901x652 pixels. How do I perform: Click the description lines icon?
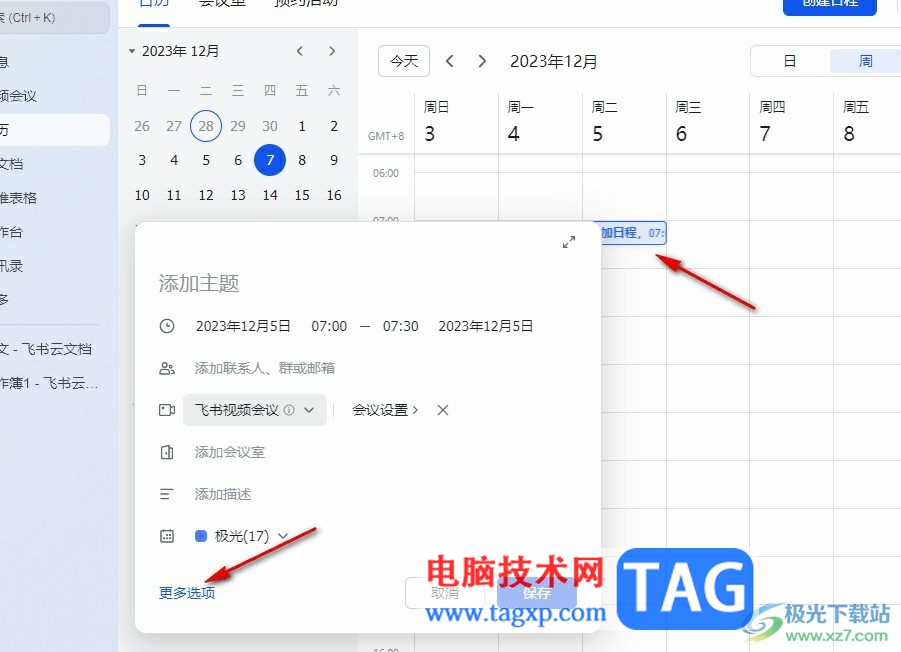click(x=167, y=494)
